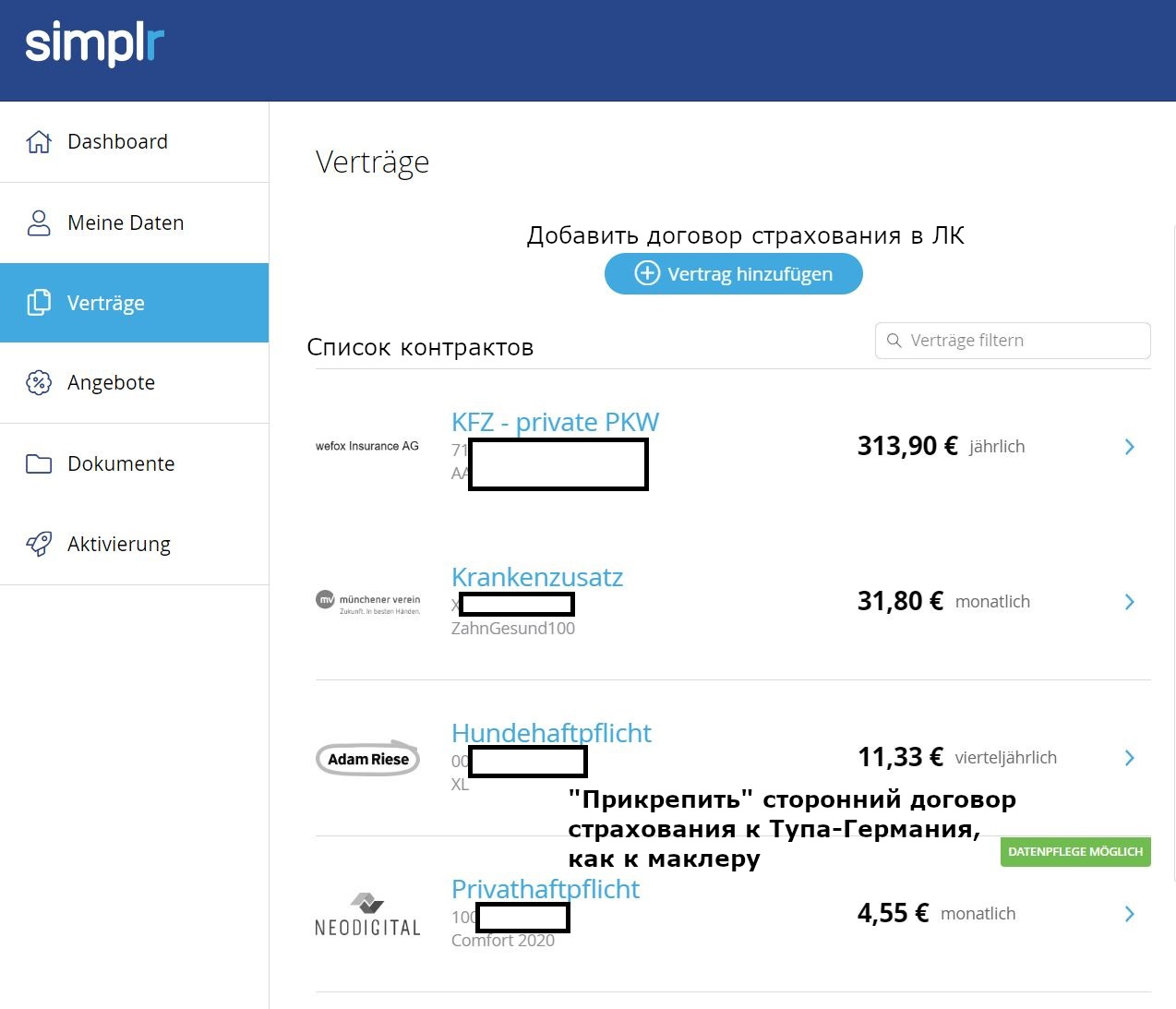
Task: Open the Angebote menu item
Action: pos(111,382)
